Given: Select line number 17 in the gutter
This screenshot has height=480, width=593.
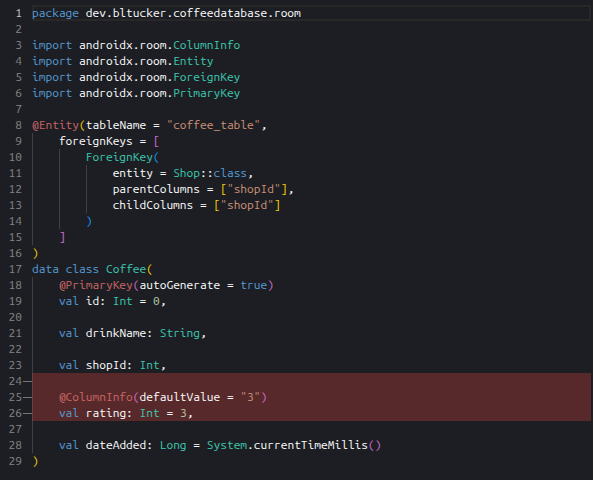Looking at the screenshot, I should [x=15, y=269].
